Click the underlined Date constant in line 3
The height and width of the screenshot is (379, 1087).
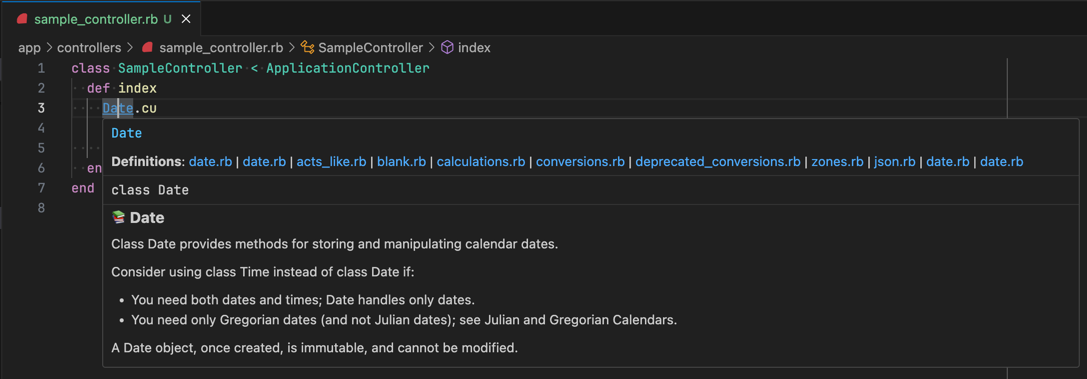click(x=117, y=108)
